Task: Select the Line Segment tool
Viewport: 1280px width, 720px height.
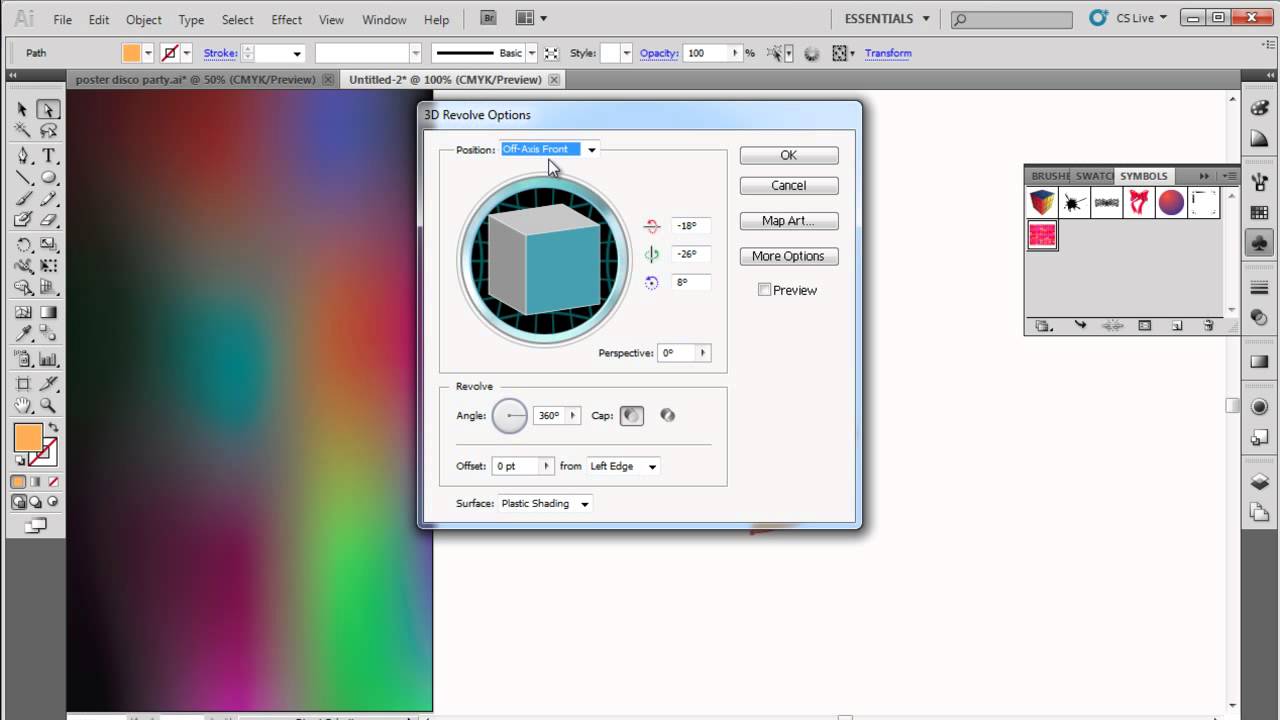Action: coord(22,178)
